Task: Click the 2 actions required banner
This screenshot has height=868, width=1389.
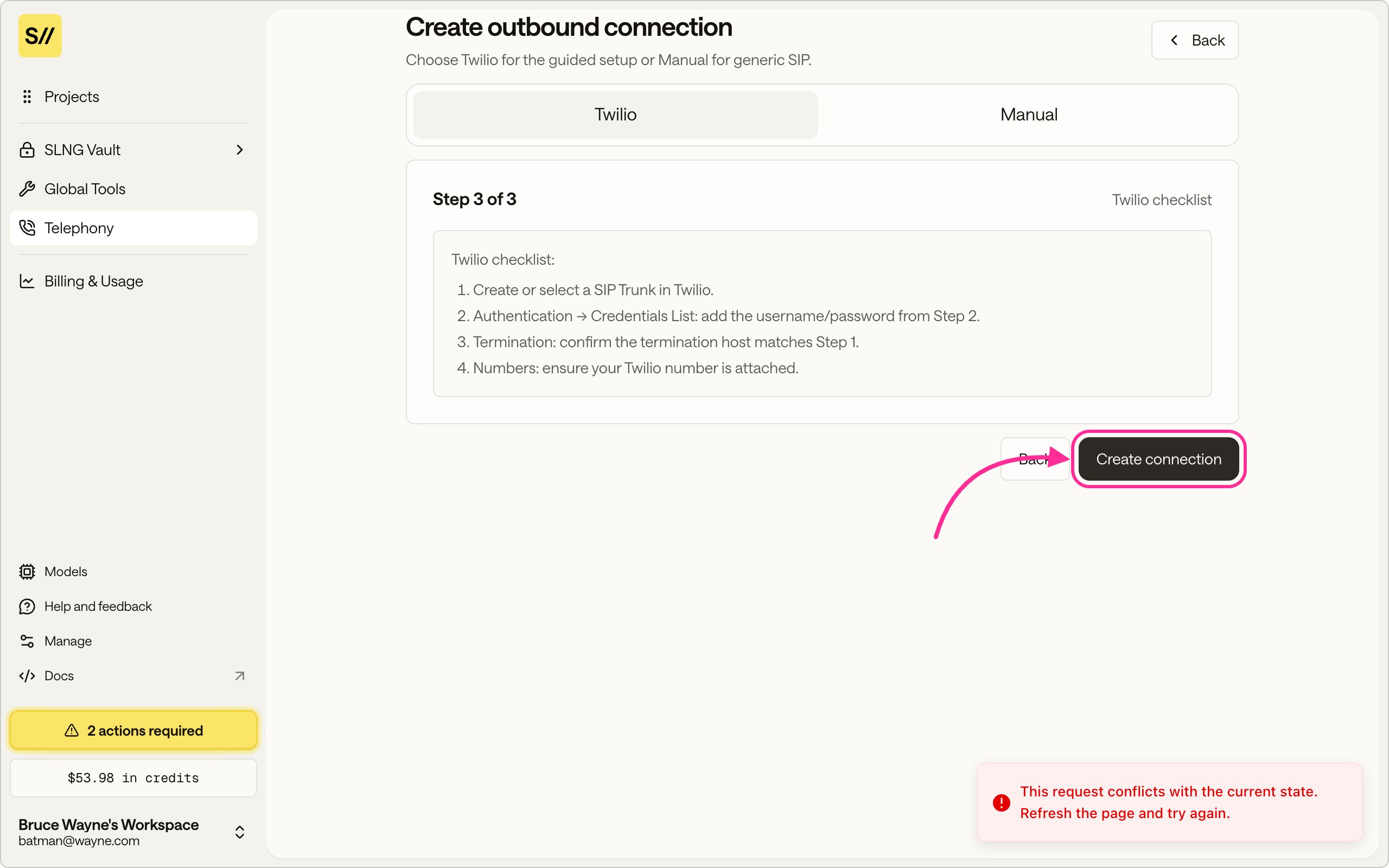Action: tap(133, 730)
